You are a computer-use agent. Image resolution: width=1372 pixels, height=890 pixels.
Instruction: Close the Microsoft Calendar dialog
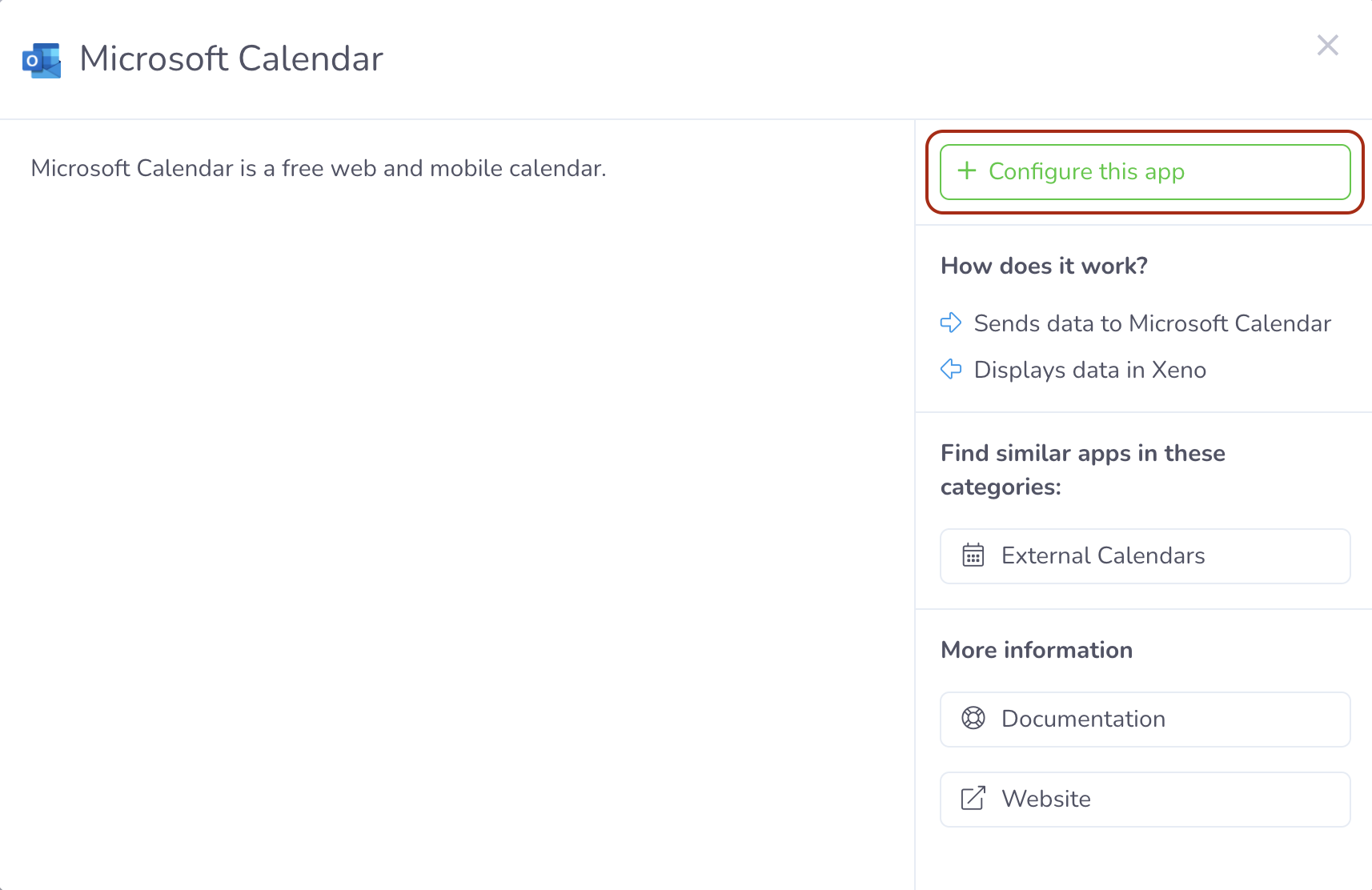coord(1328,46)
